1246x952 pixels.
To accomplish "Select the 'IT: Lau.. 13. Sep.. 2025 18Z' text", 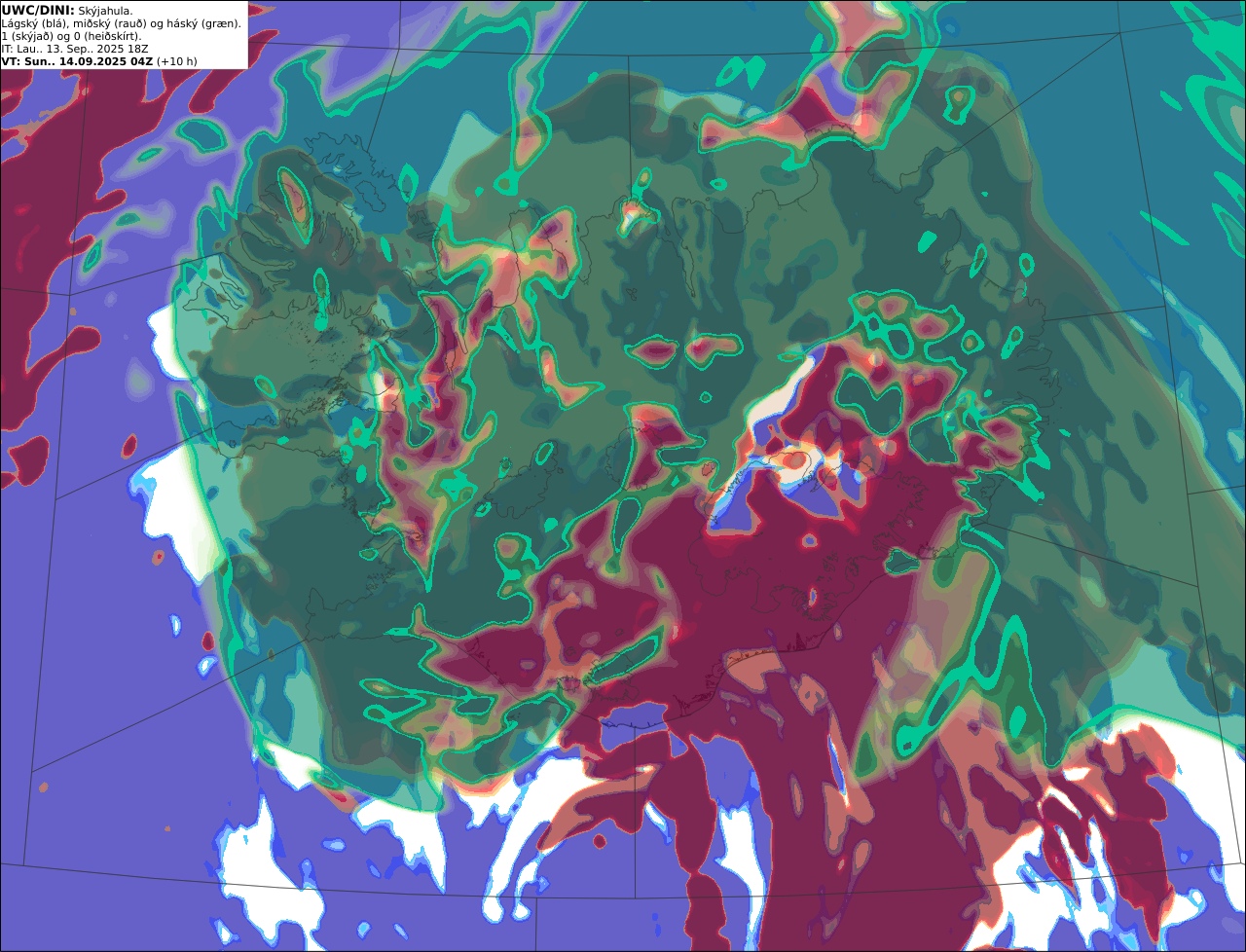I will click(x=75, y=49).
